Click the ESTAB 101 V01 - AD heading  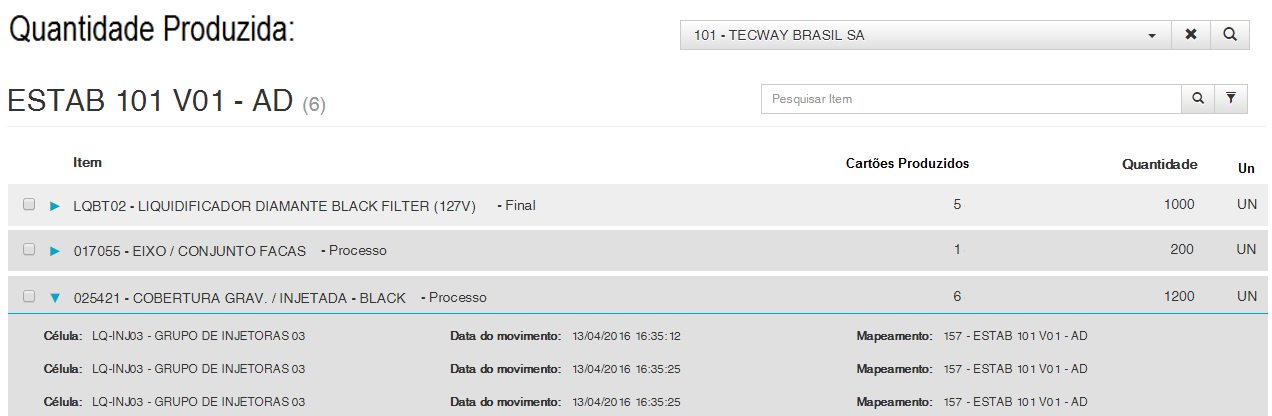150,100
